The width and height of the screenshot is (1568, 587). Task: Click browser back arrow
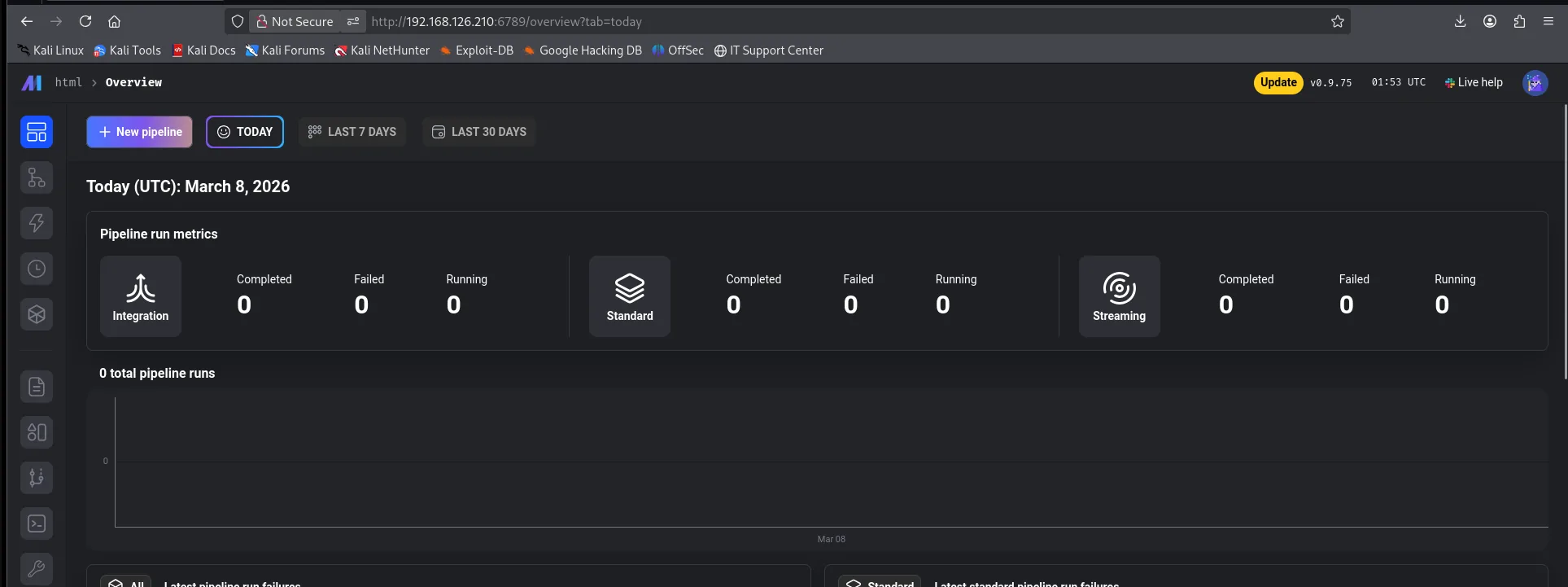27,21
